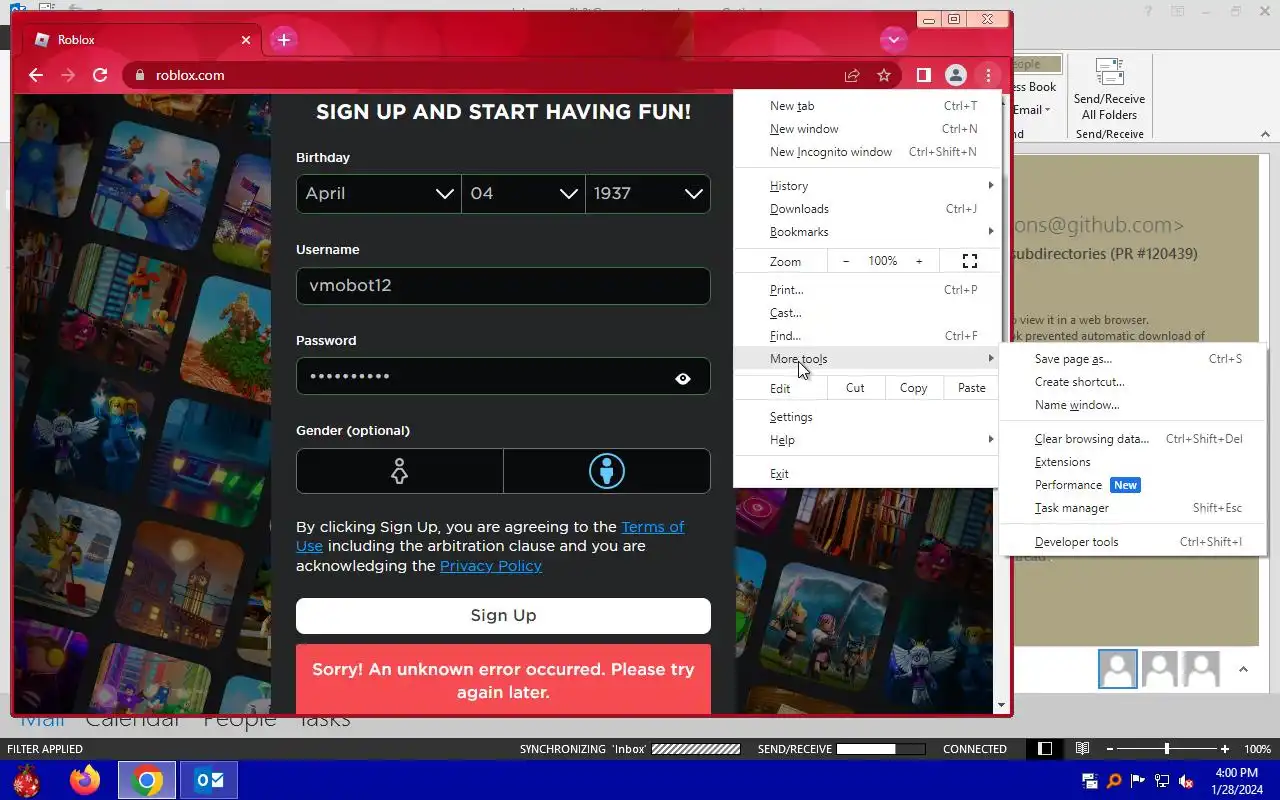Screen dimensions: 1280x800
Task: Open the birthday year dropdown showing 1937
Action: [x=648, y=194]
